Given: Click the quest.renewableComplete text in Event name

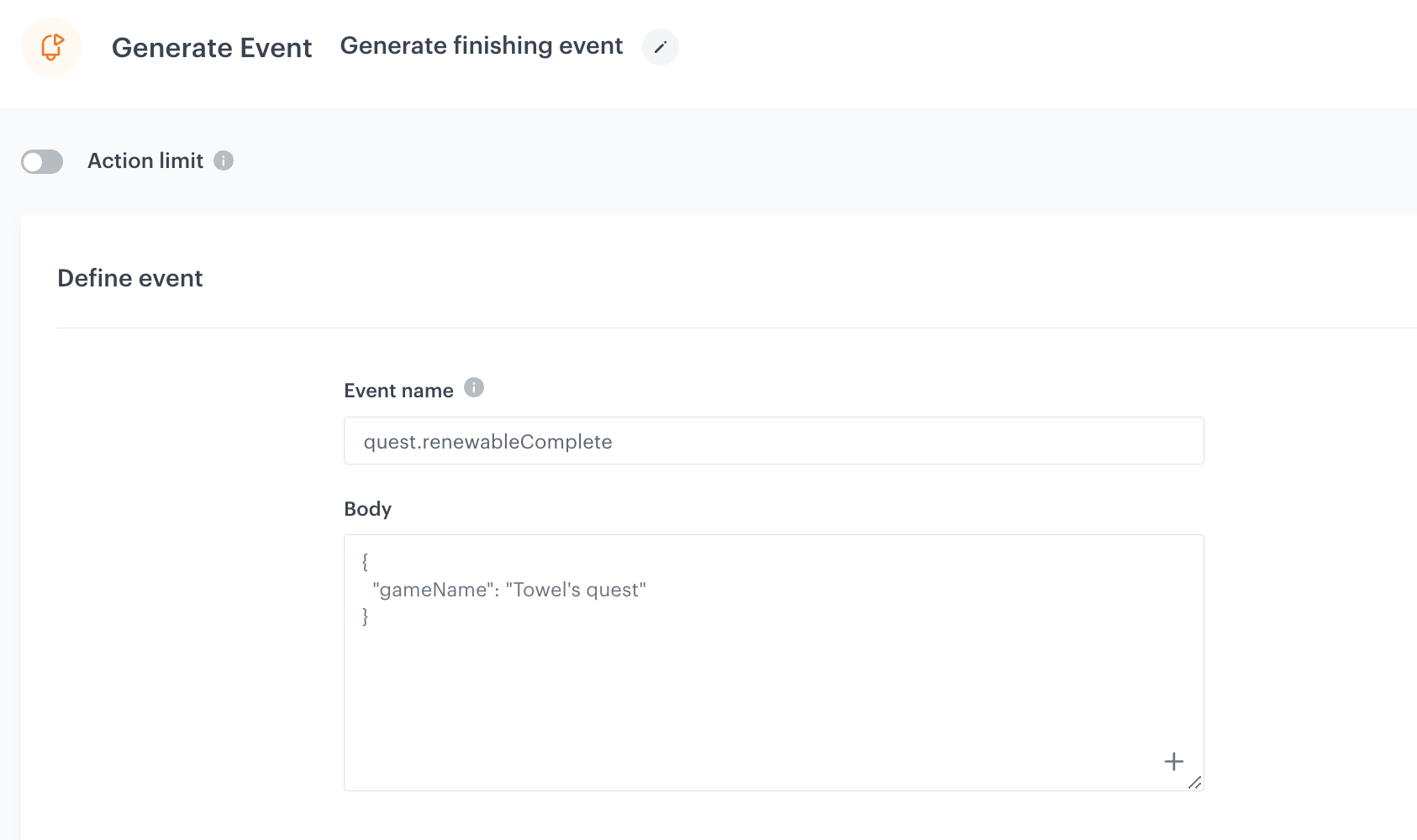Looking at the screenshot, I should tap(487, 442).
